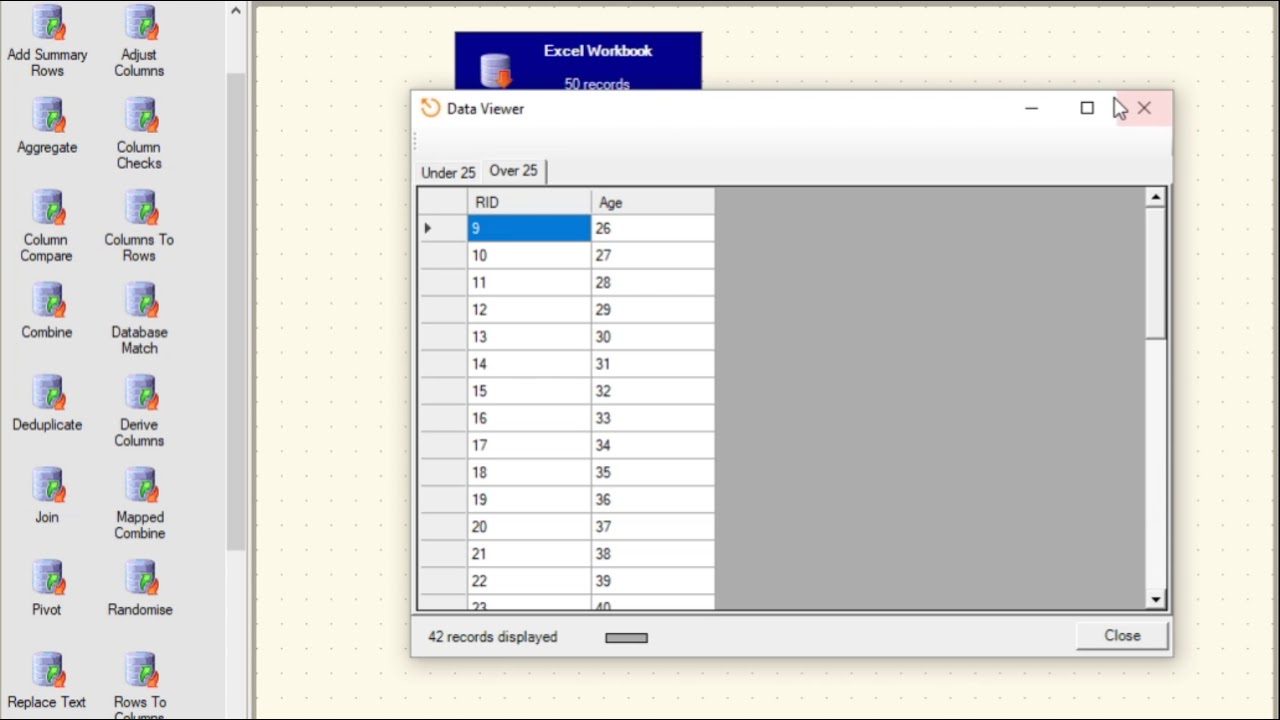Choose the Column Checks tool icon
This screenshot has height=720, width=1280.
pos(140,114)
